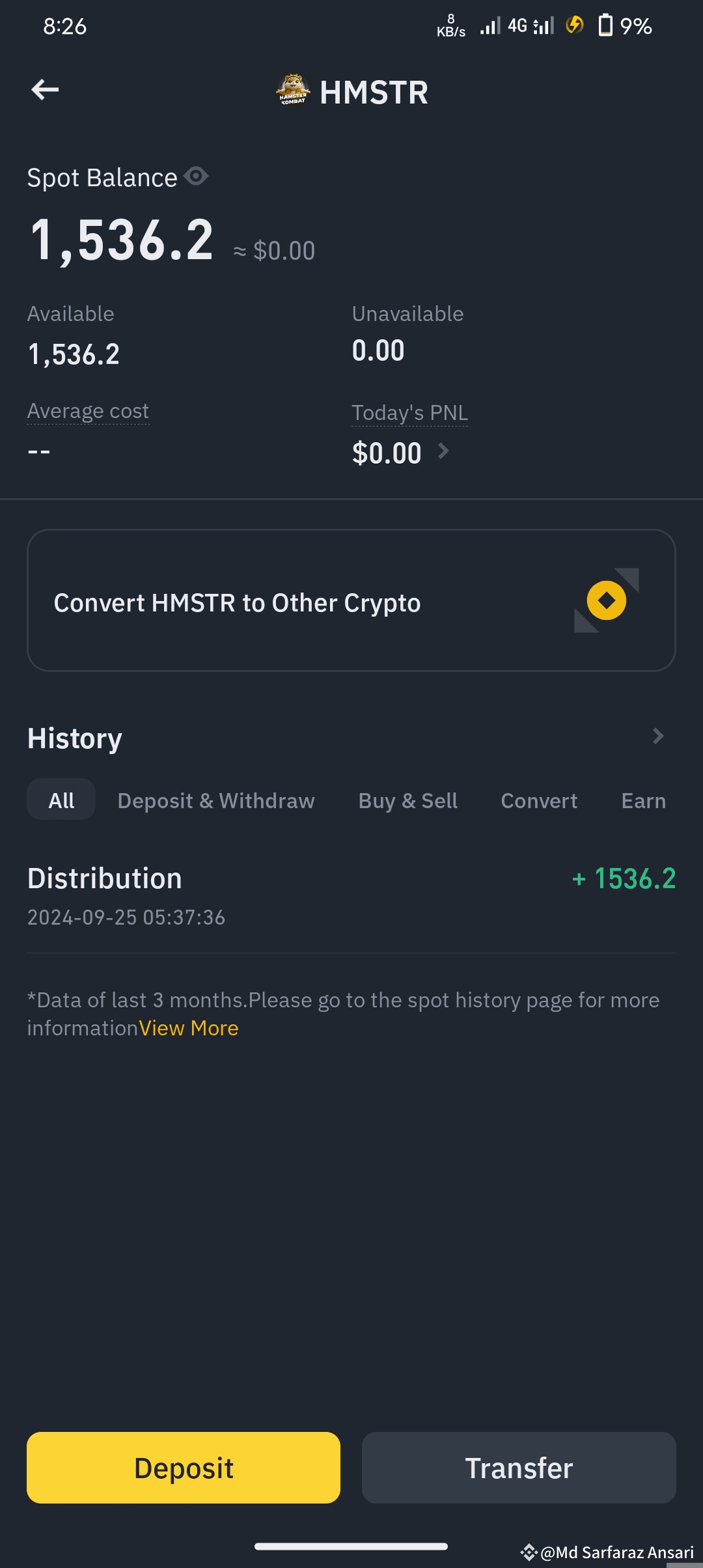Open the Distribution transaction entry
Image resolution: width=703 pixels, height=1568 pixels.
(351, 895)
